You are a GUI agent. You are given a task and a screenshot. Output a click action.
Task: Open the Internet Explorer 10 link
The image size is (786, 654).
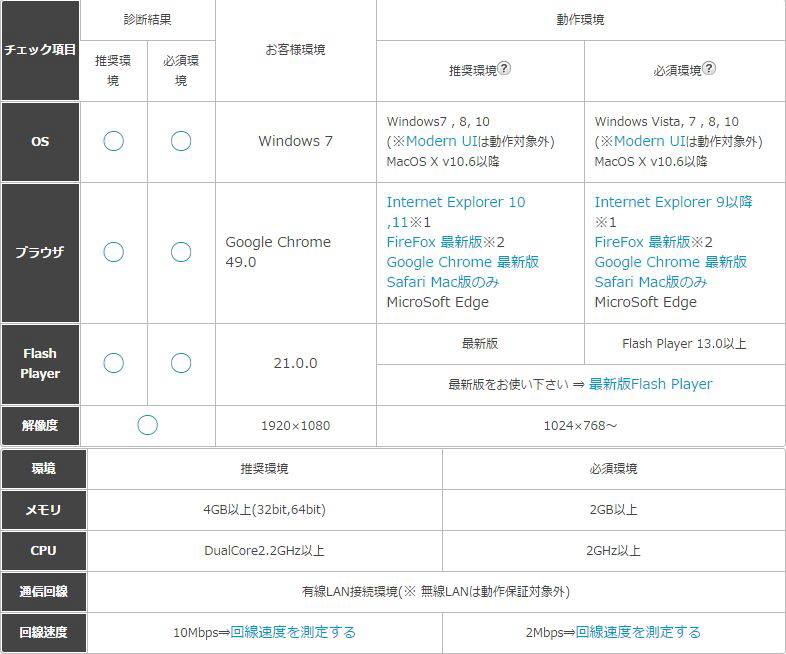455,202
